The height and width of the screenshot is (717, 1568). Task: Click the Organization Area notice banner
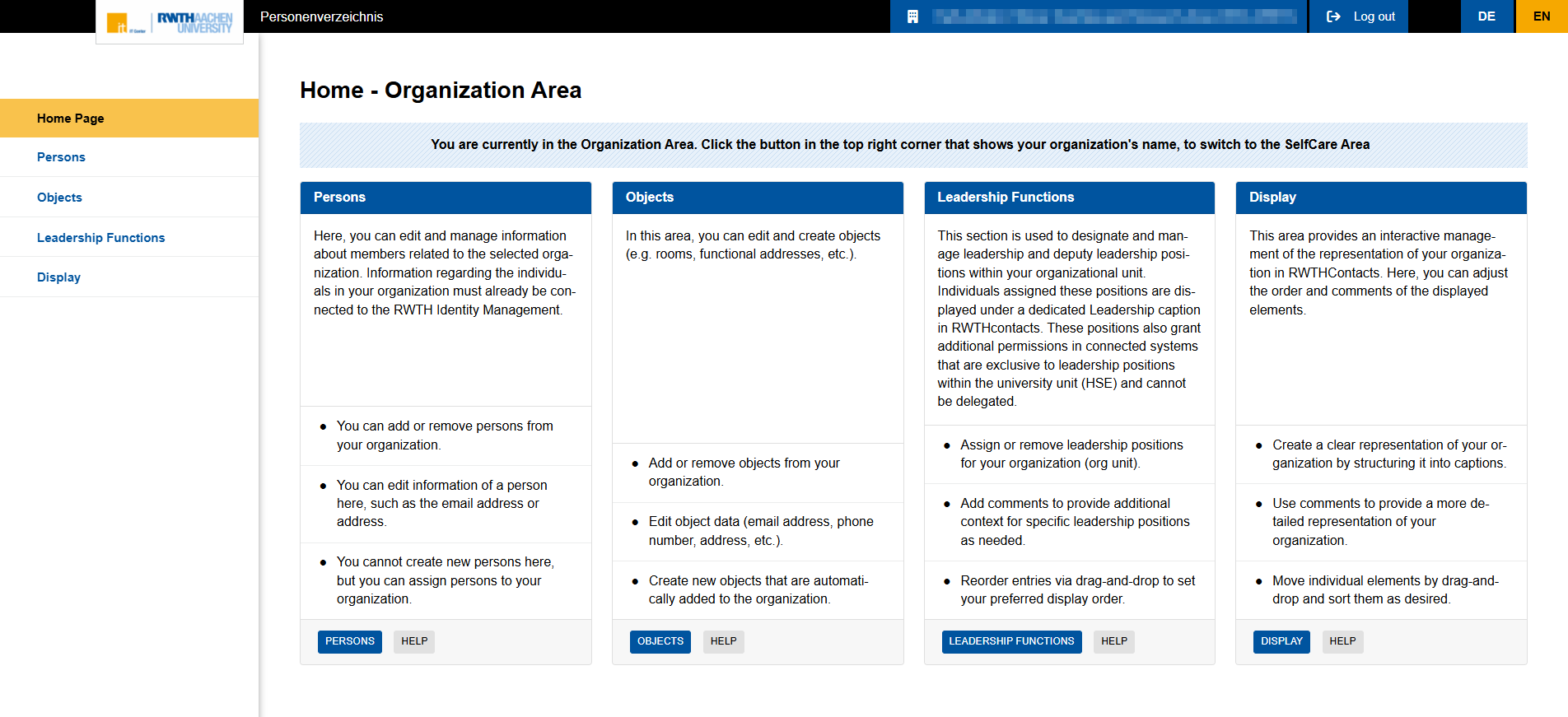point(913,145)
